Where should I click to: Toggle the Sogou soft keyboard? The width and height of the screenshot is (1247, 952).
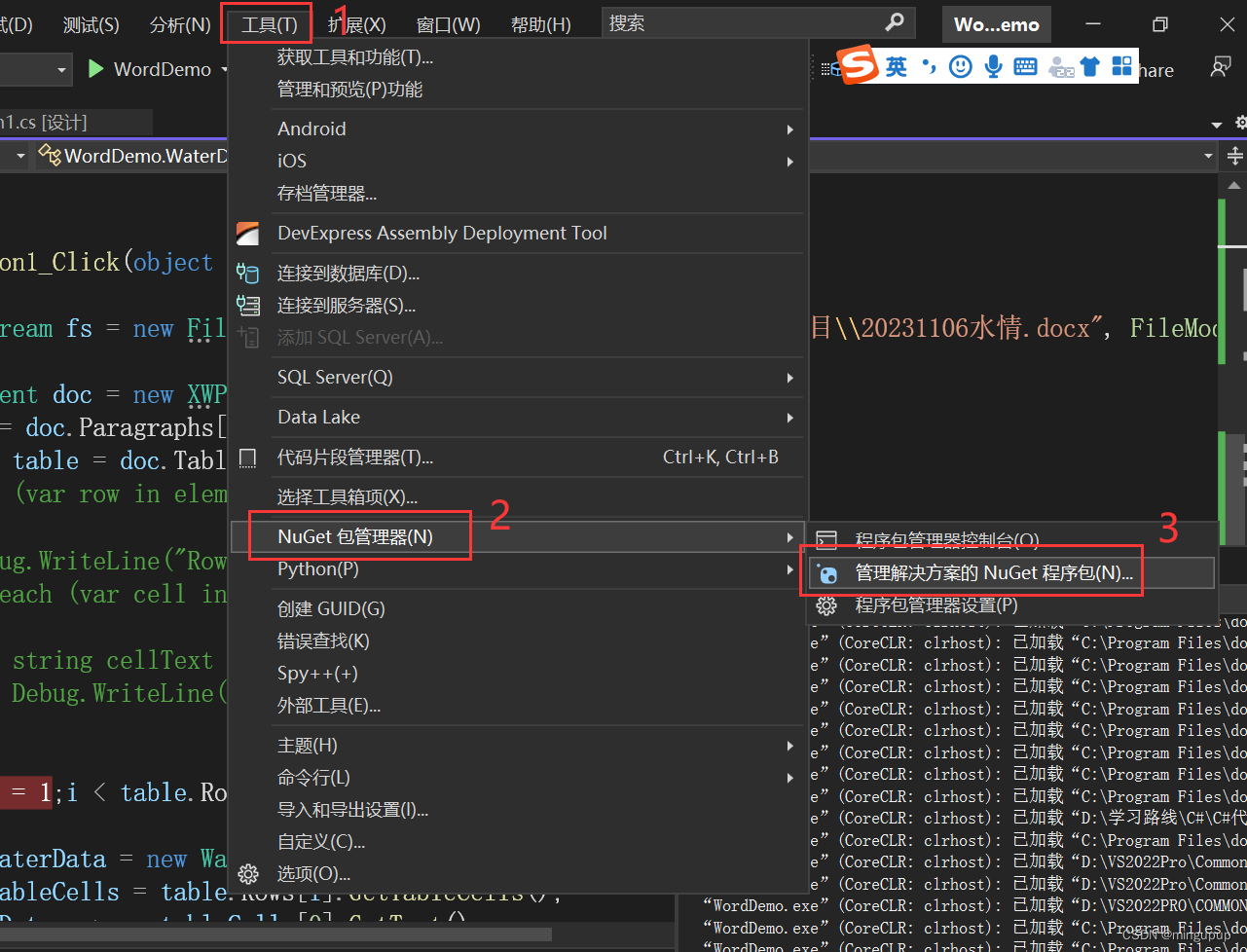(1025, 66)
